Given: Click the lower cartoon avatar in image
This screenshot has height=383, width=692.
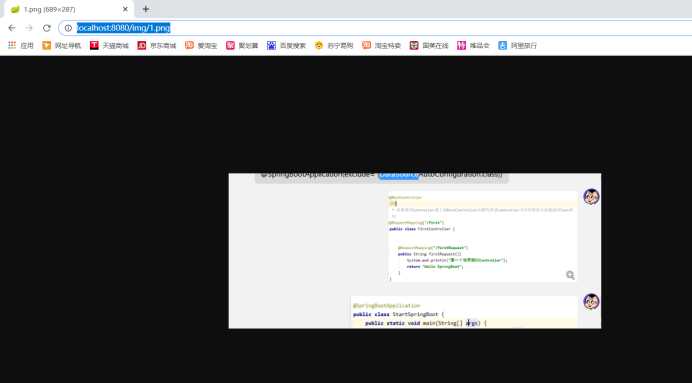Looking at the screenshot, I should click(x=591, y=302).
